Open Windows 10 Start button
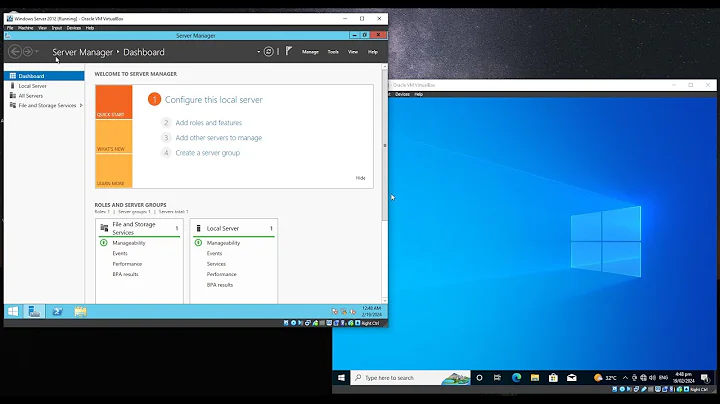Image resolution: width=720 pixels, height=404 pixels. pyautogui.click(x=341, y=378)
